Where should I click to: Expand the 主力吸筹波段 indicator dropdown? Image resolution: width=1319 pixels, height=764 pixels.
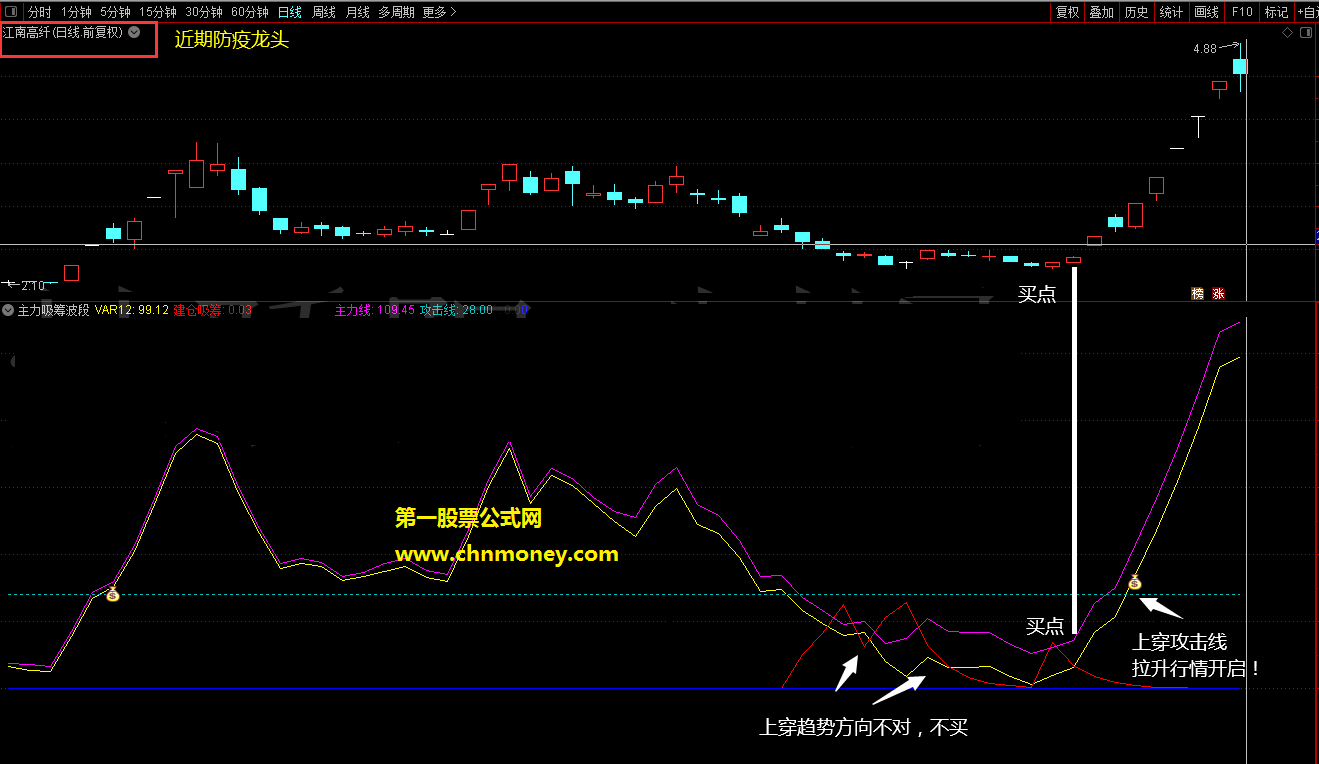point(8,310)
